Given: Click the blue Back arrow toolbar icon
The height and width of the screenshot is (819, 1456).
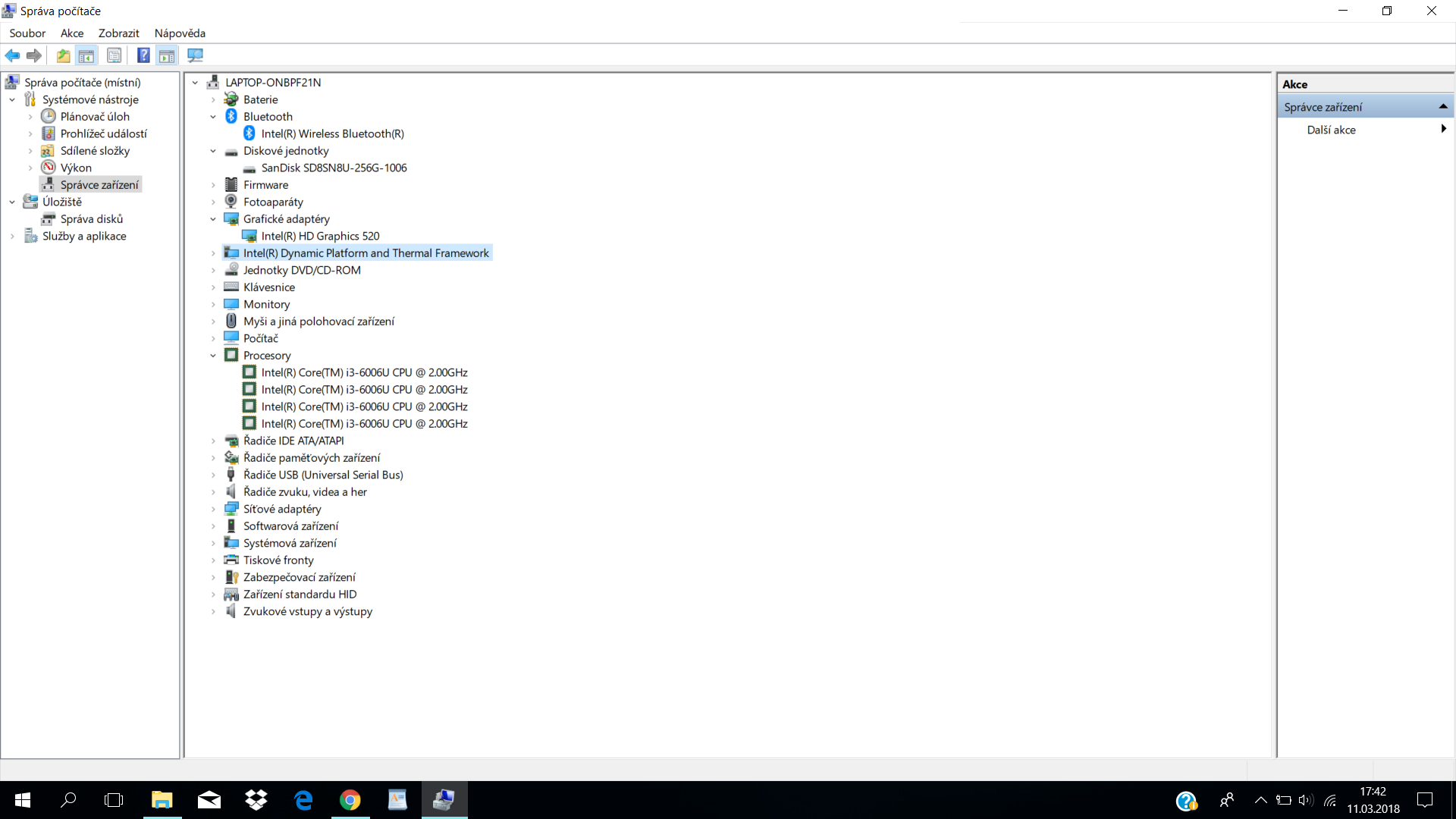Looking at the screenshot, I should tap(12, 55).
